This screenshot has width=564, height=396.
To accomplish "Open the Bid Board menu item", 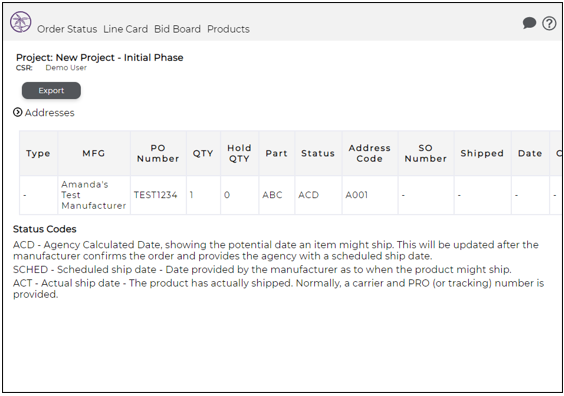I will pos(177,29).
